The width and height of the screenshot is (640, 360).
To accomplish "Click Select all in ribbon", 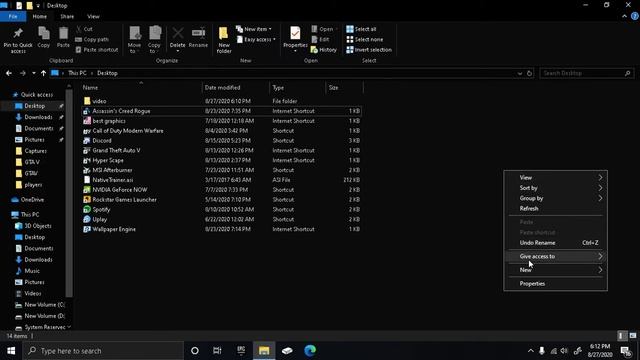I will [x=361, y=29].
